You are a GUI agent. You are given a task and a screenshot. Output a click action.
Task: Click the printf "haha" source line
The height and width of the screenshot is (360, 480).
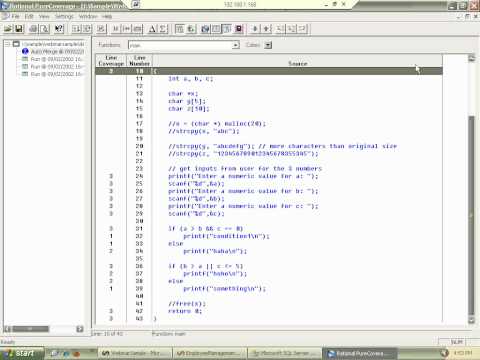[x=215, y=251]
